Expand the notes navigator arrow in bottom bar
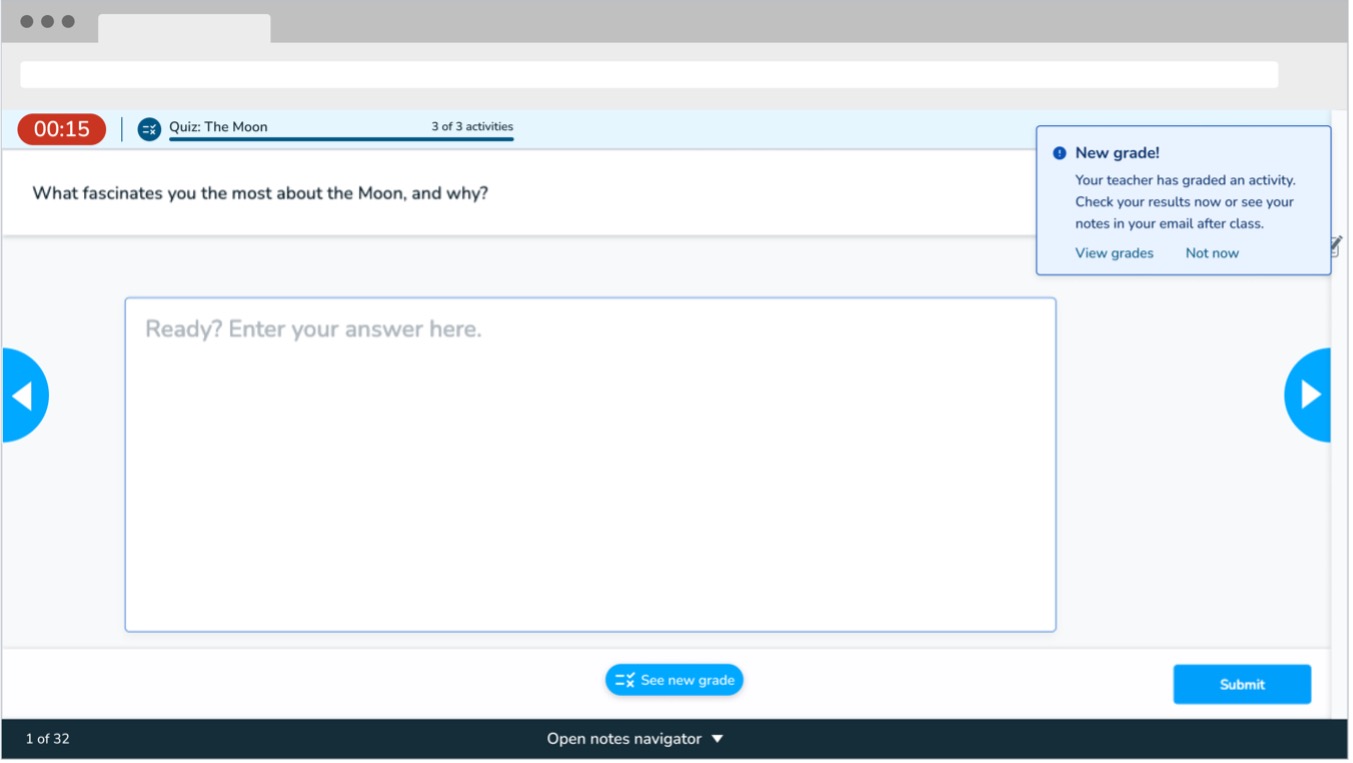1353x763 pixels. coord(717,740)
